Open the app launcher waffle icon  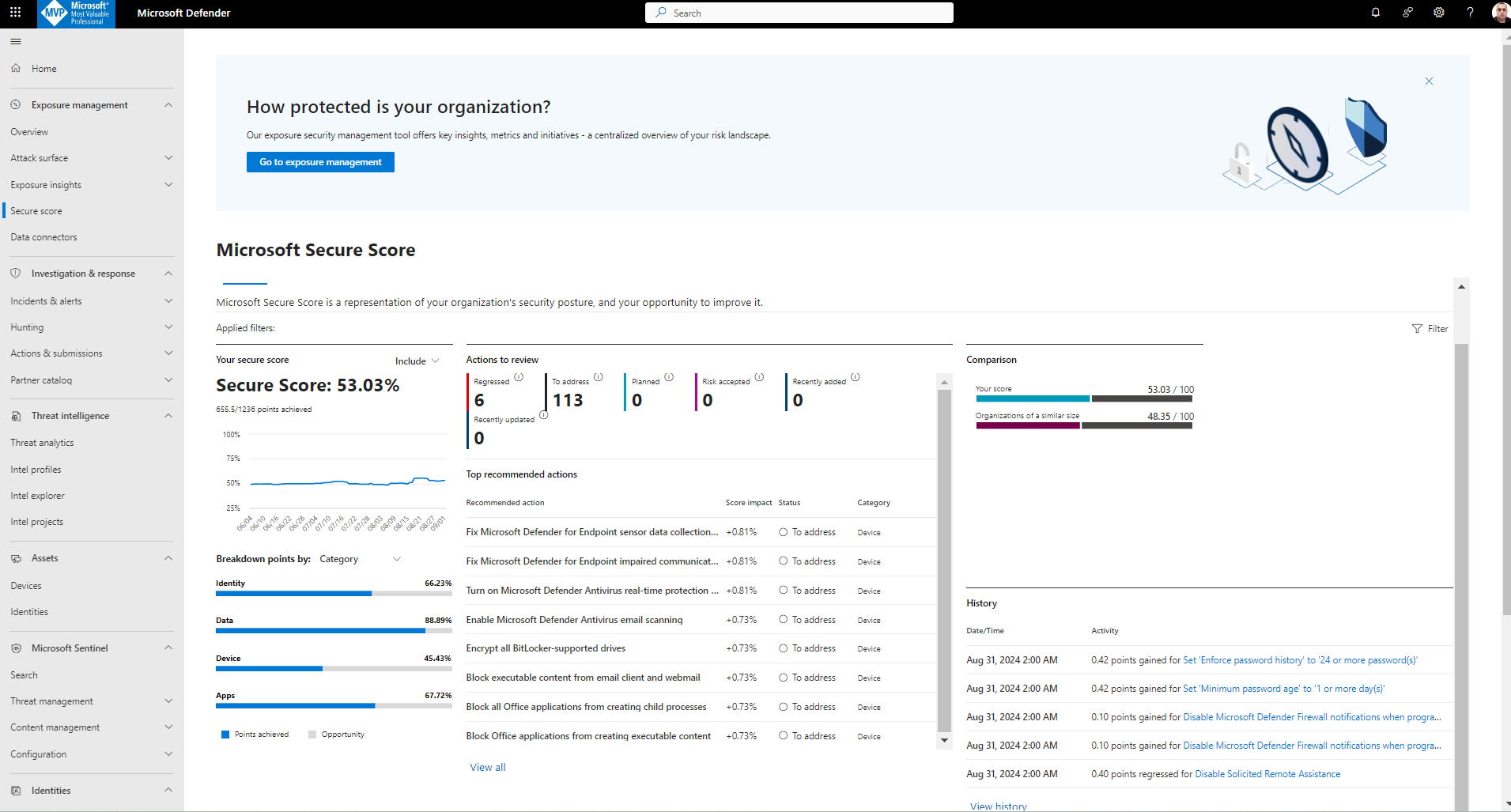click(x=15, y=13)
